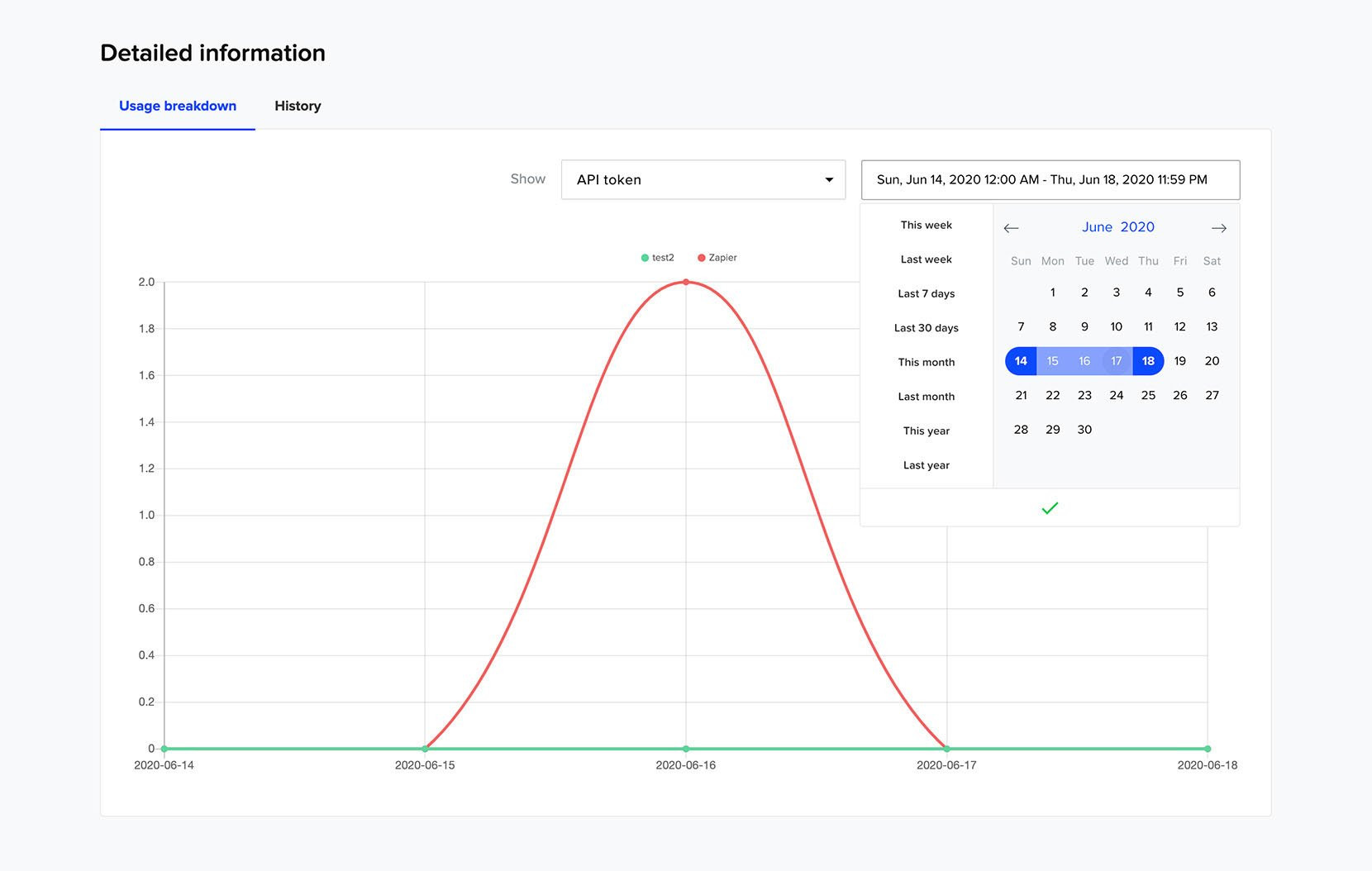Choose June 27 in the calendar
This screenshot has width=1372, height=871.
(x=1212, y=395)
